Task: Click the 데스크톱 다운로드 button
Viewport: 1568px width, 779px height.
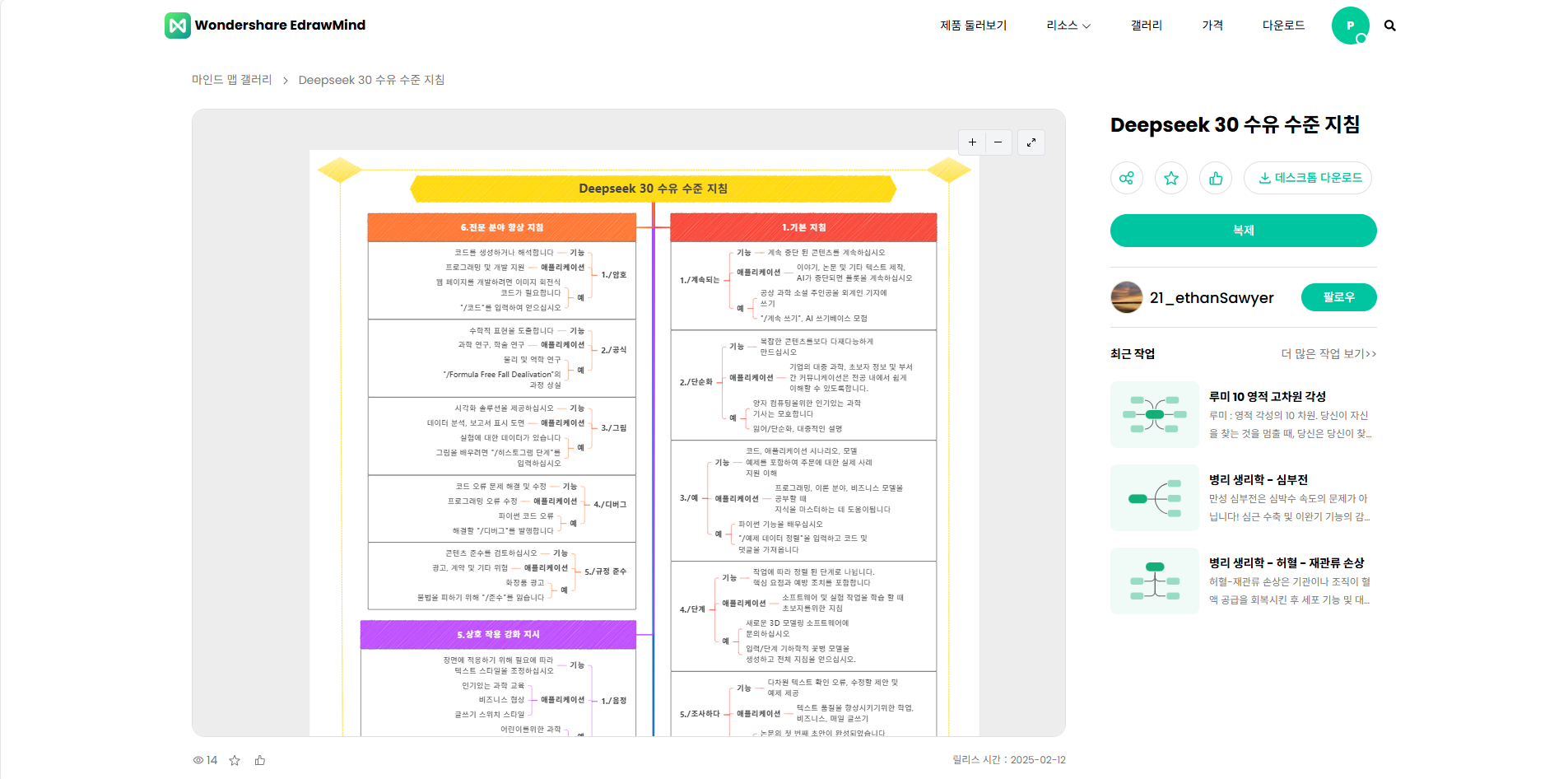Action: coord(1308,178)
